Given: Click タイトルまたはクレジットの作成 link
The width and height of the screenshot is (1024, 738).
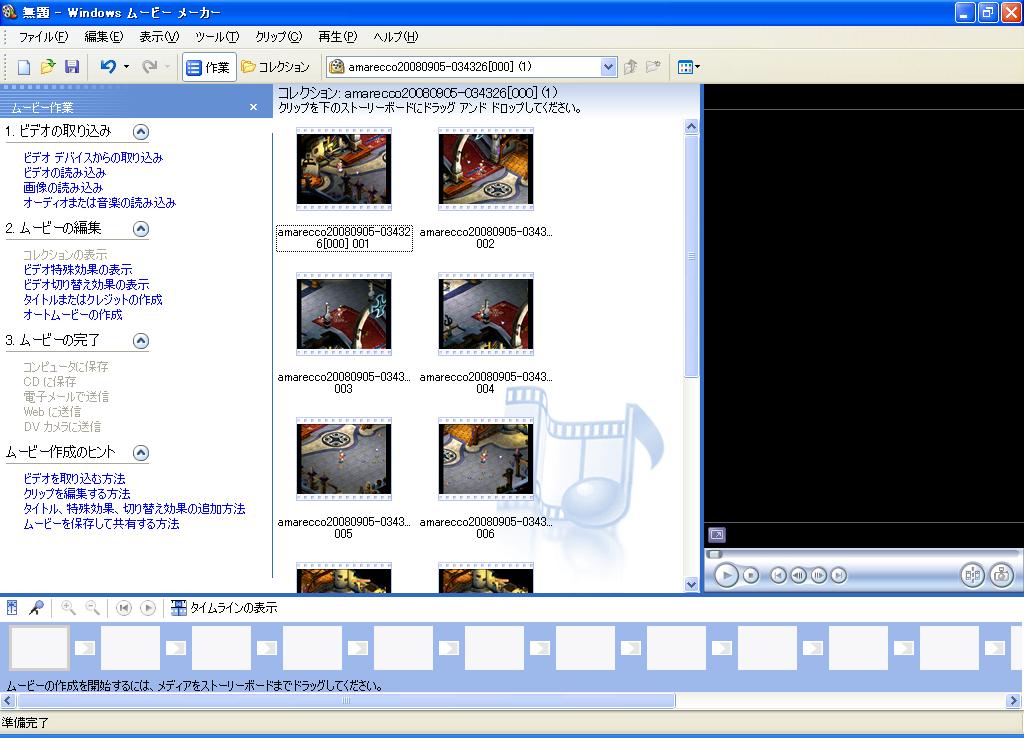Looking at the screenshot, I should click(x=93, y=299).
